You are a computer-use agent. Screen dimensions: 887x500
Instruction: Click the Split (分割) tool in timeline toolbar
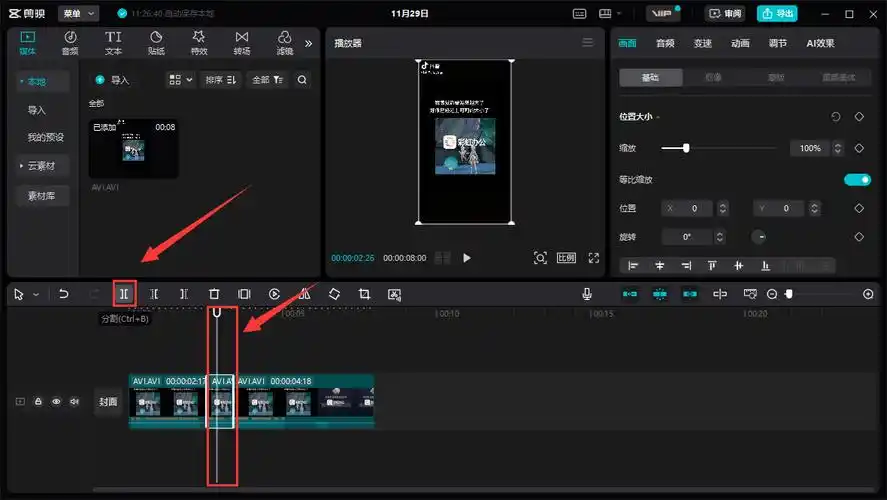[x=124, y=294]
